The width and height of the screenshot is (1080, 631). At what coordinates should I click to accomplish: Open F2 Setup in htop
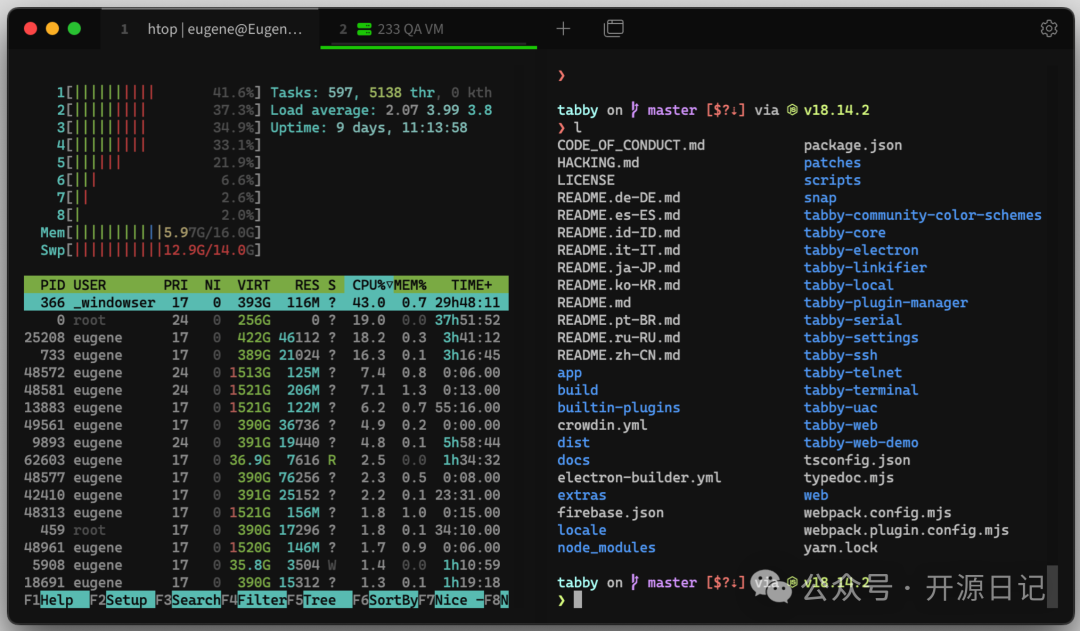tap(122, 600)
